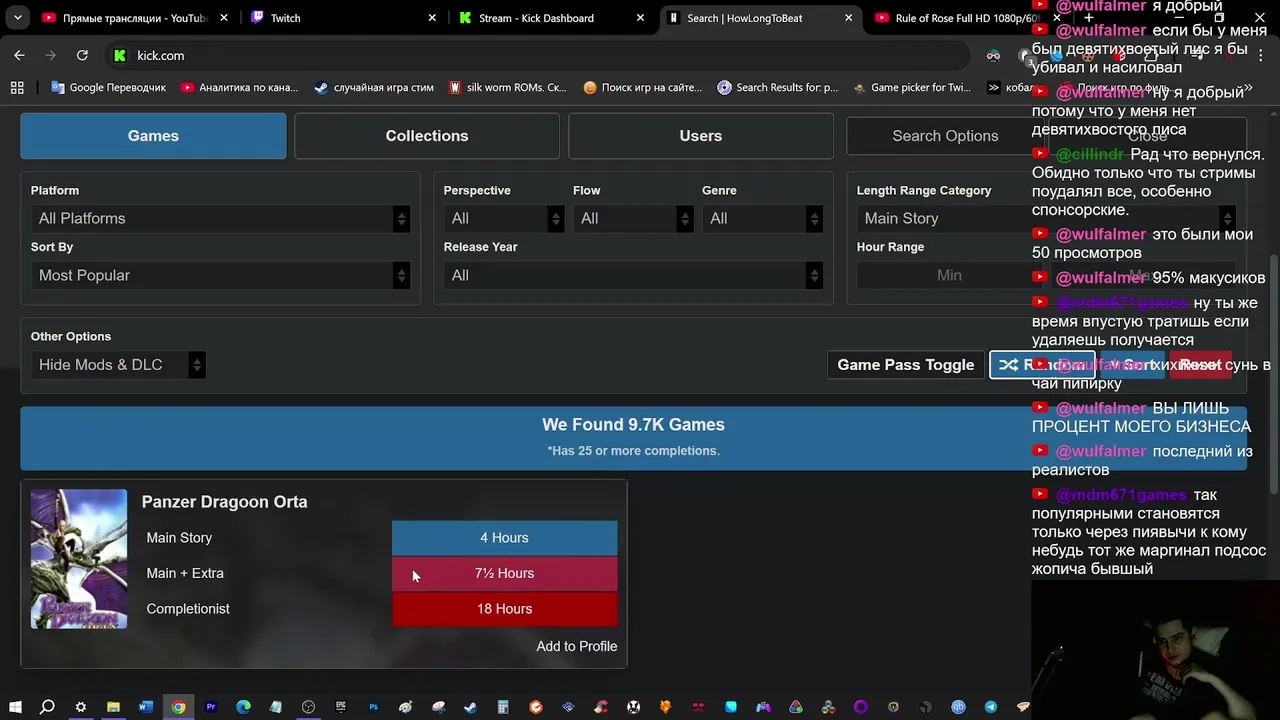This screenshot has width=1280, height=720.
Task: Click the Search Options button
Action: tap(945, 136)
